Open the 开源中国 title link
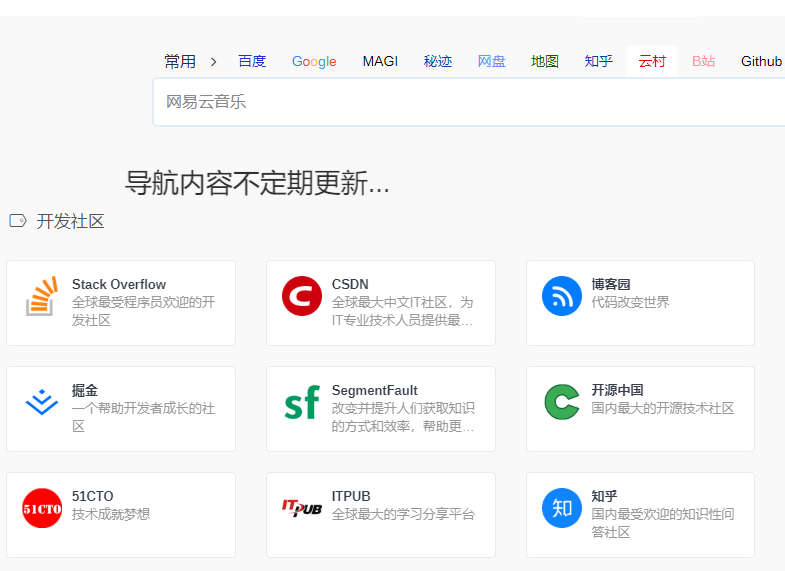 point(617,390)
